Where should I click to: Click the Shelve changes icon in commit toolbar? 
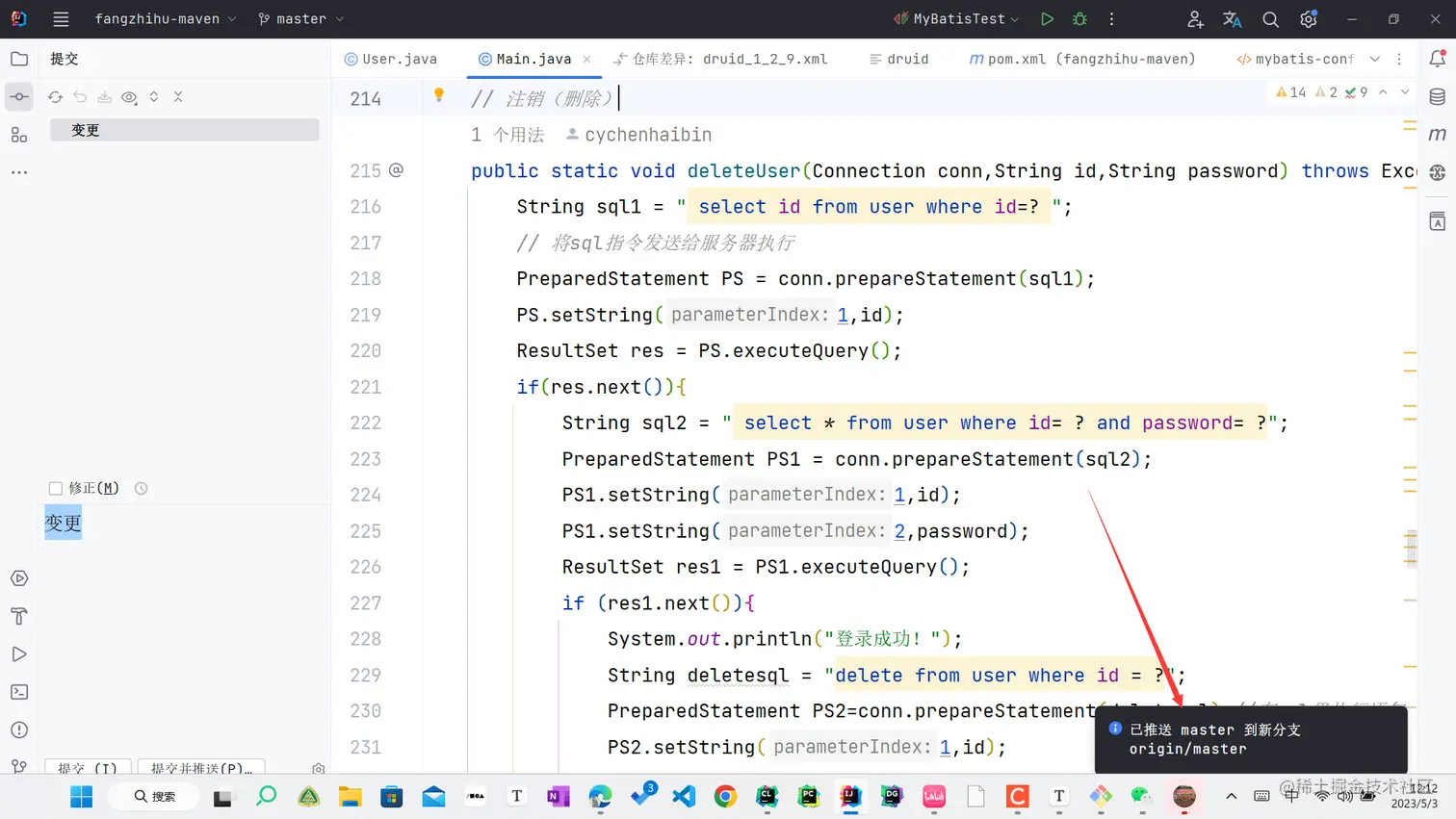pyautogui.click(x=104, y=97)
